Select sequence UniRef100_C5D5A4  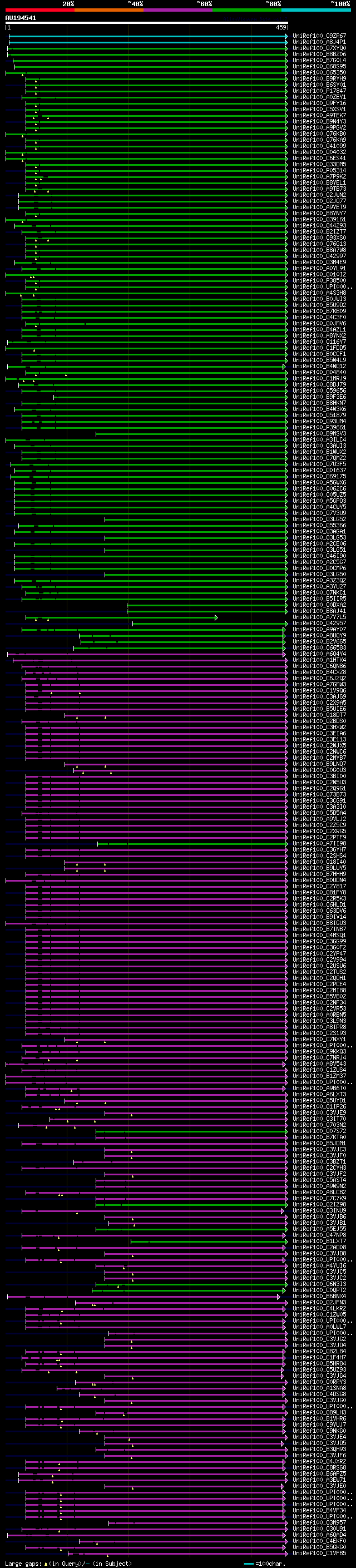tap(319, 813)
